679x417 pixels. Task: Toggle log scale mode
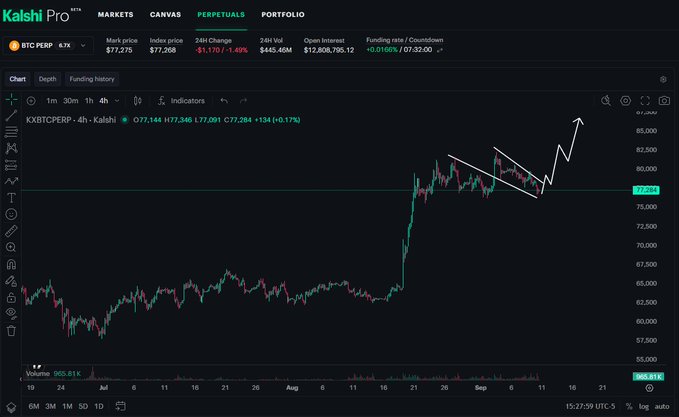(x=644, y=407)
